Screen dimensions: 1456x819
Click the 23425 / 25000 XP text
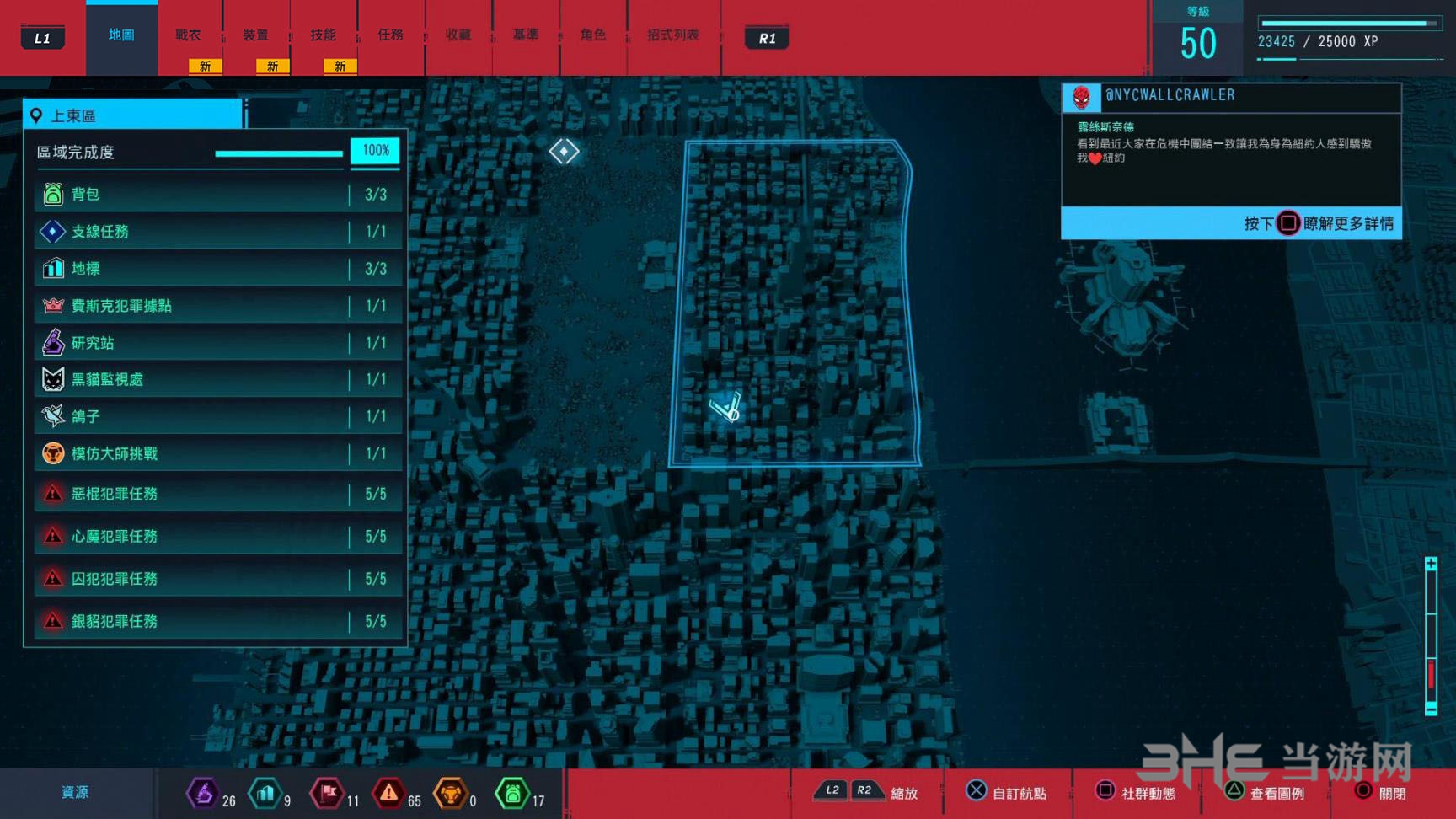[1318, 41]
